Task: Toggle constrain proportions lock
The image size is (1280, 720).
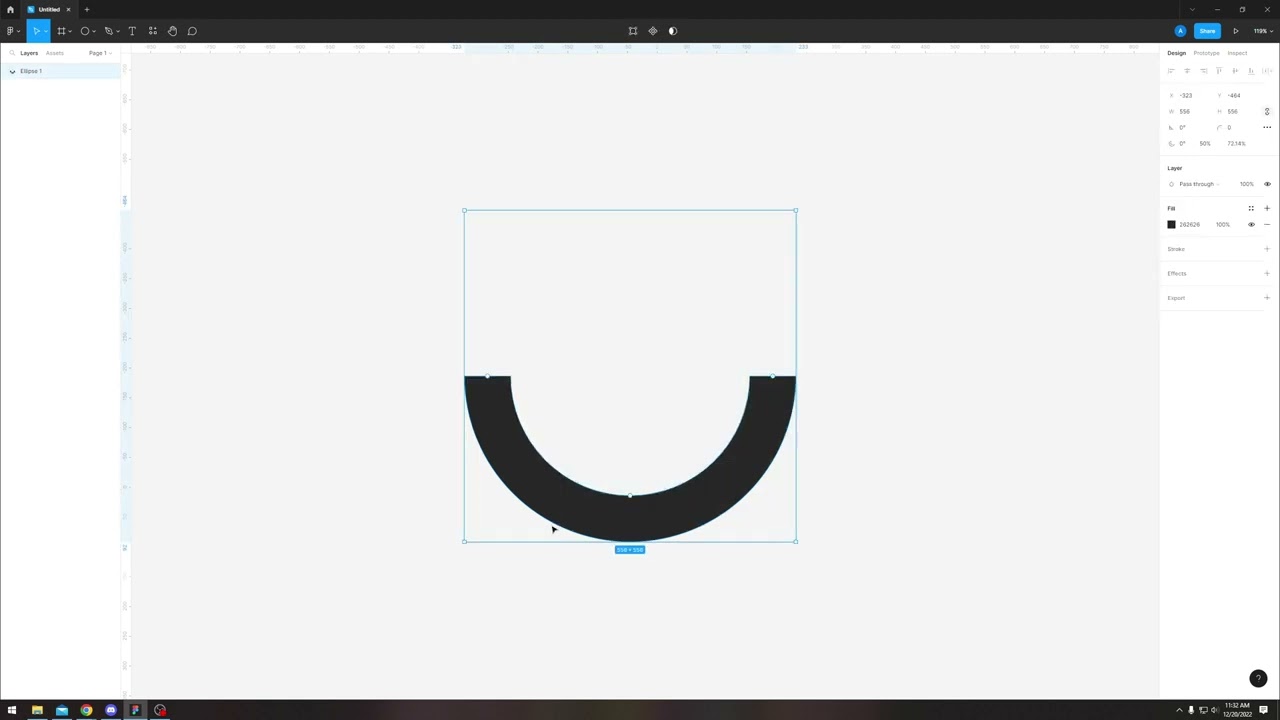Action: [x=1267, y=111]
